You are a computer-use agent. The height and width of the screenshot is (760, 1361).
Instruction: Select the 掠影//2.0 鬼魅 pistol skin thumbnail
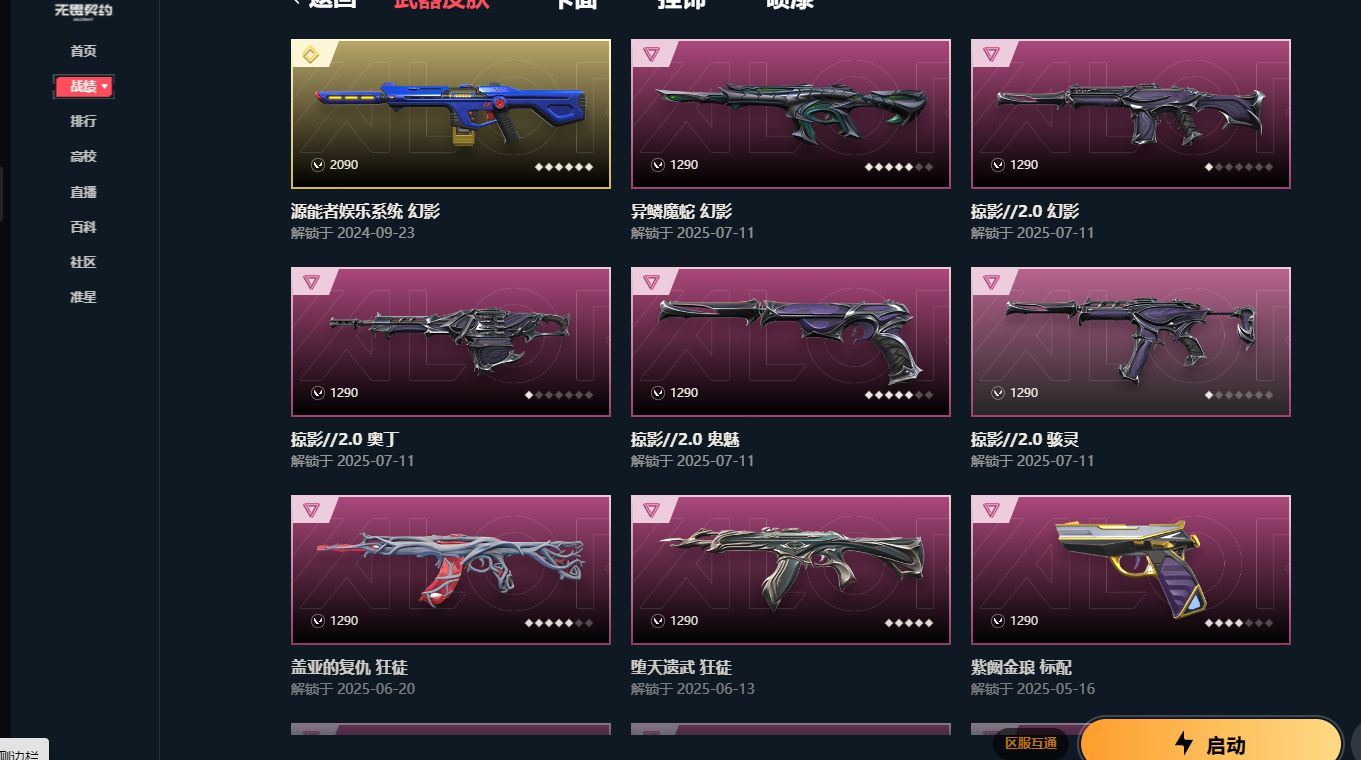pyautogui.click(x=791, y=342)
